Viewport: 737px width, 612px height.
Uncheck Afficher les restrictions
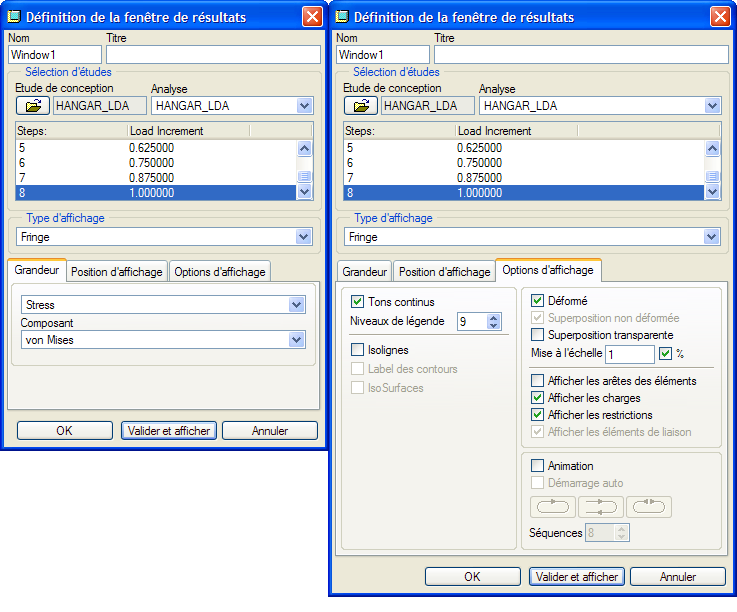pyautogui.click(x=537, y=415)
